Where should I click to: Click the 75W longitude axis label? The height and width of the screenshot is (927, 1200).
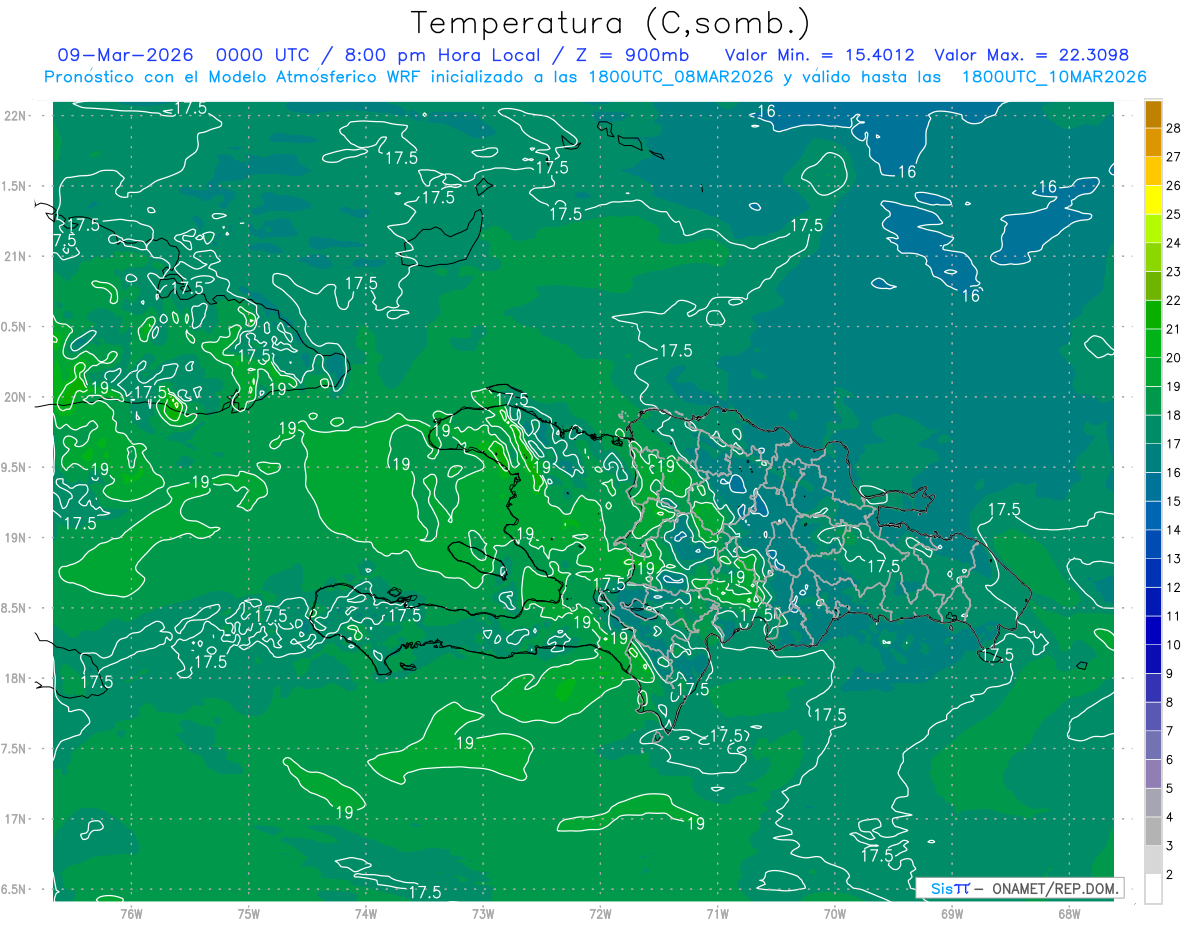click(x=249, y=913)
